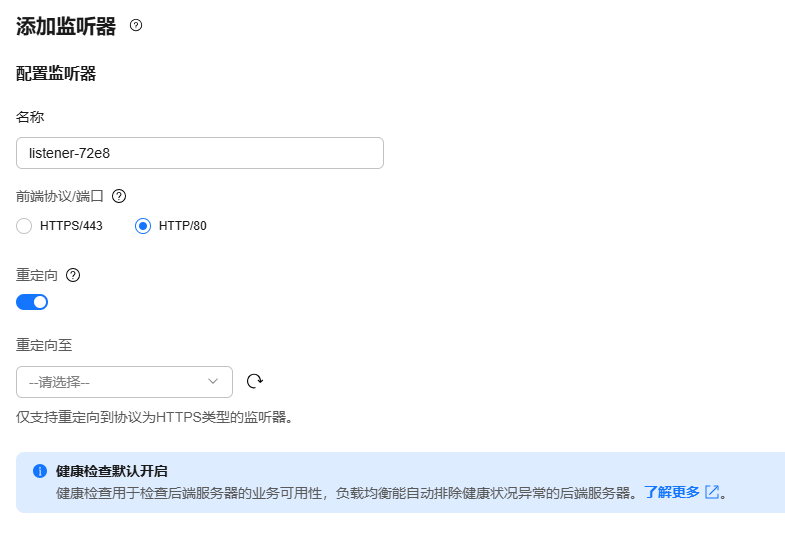The height and width of the screenshot is (542, 785).
Task: Open the 了解更多 link
Action: tap(671, 492)
